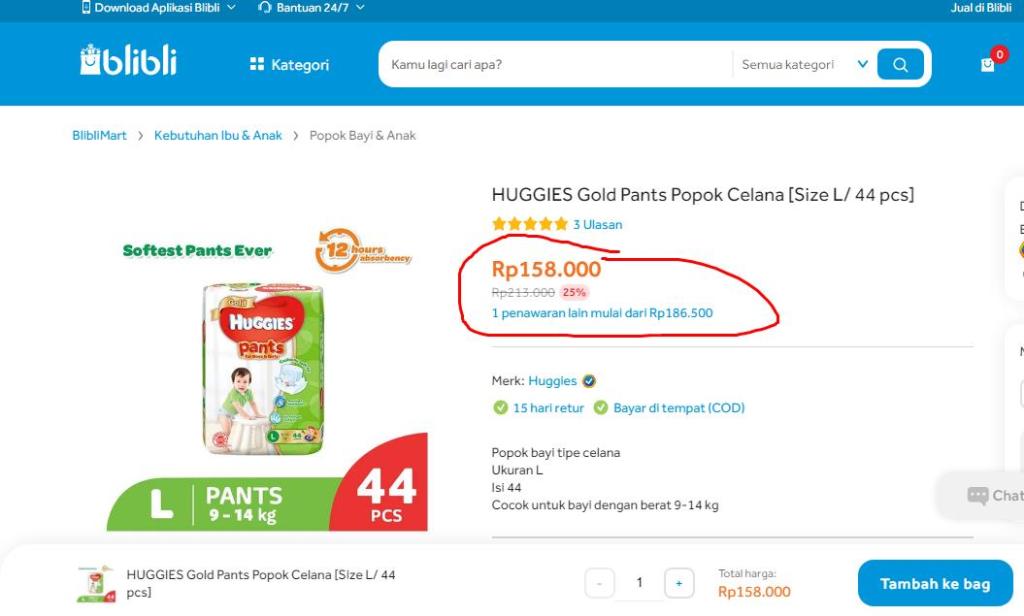This screenshot has height=616, width=1024.
Task: Click the Blibli logo
Action: point(128,61)
